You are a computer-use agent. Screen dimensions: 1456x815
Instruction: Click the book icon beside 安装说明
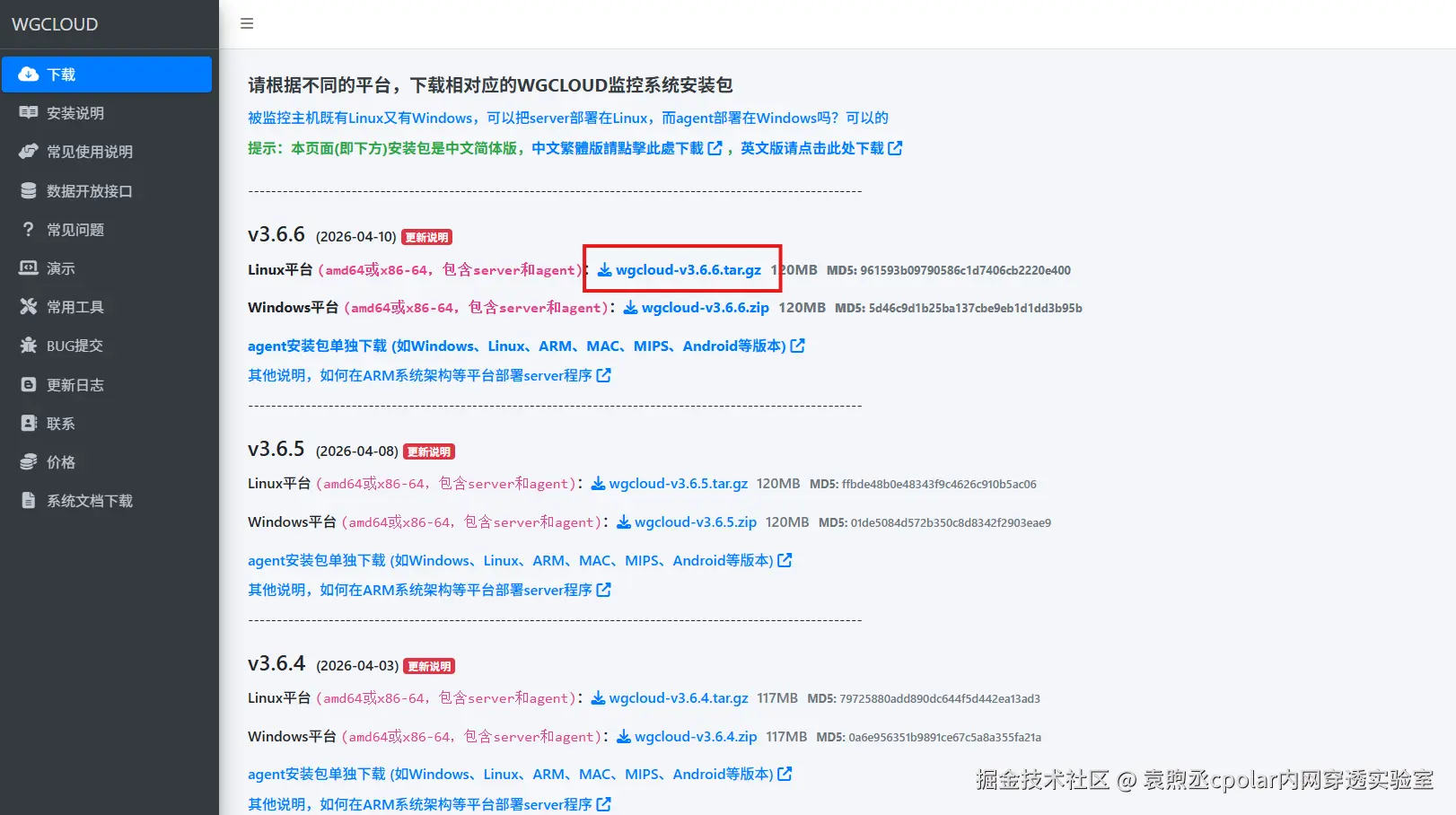pyautogui.click(x=29, y=113)
